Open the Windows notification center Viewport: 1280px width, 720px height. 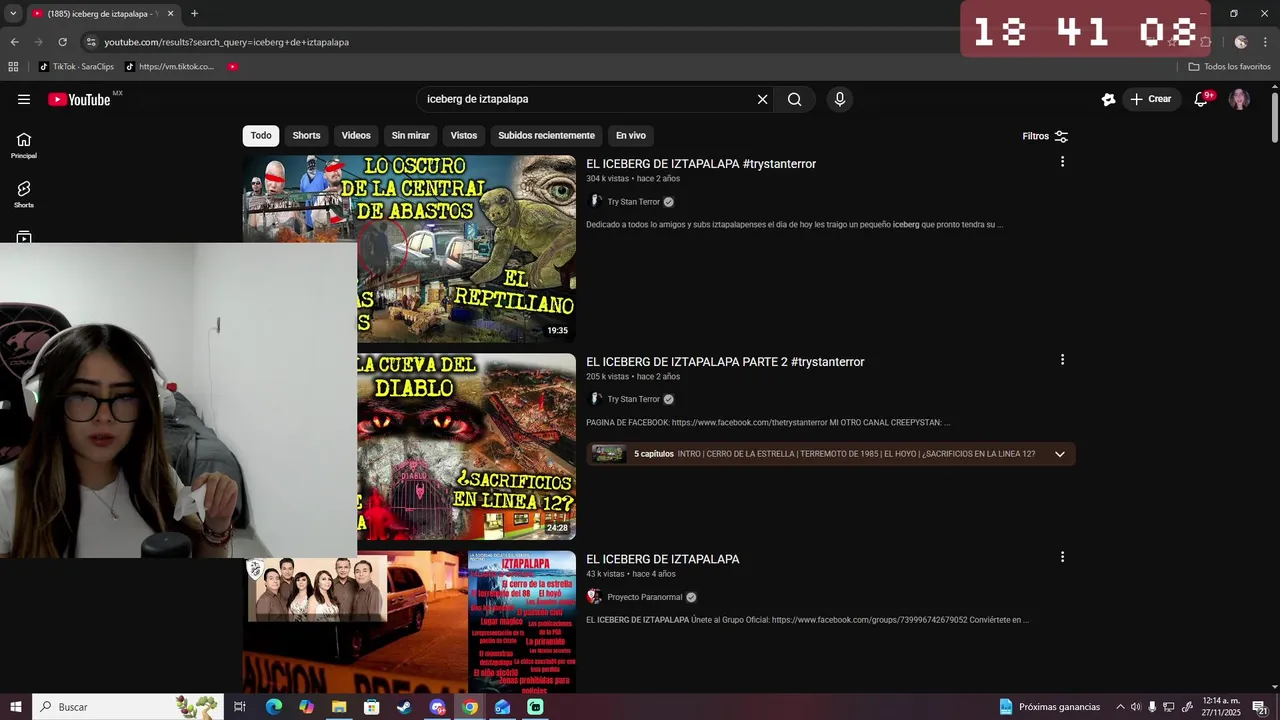[x=1260, y=707]
